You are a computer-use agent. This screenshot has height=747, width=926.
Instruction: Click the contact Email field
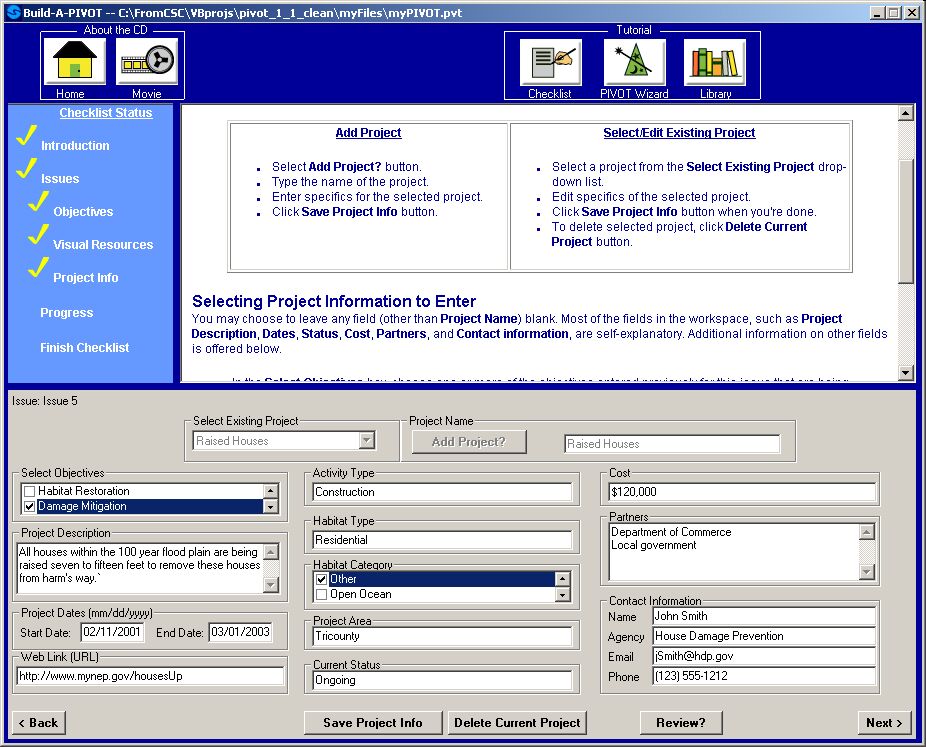[764, 656]
